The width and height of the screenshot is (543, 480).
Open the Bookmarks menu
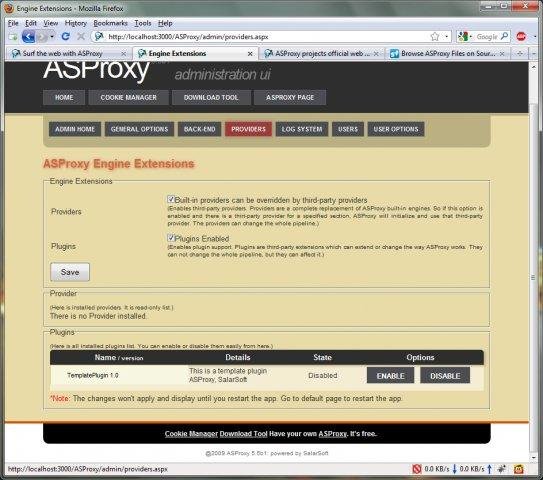[x=110, y=23]
